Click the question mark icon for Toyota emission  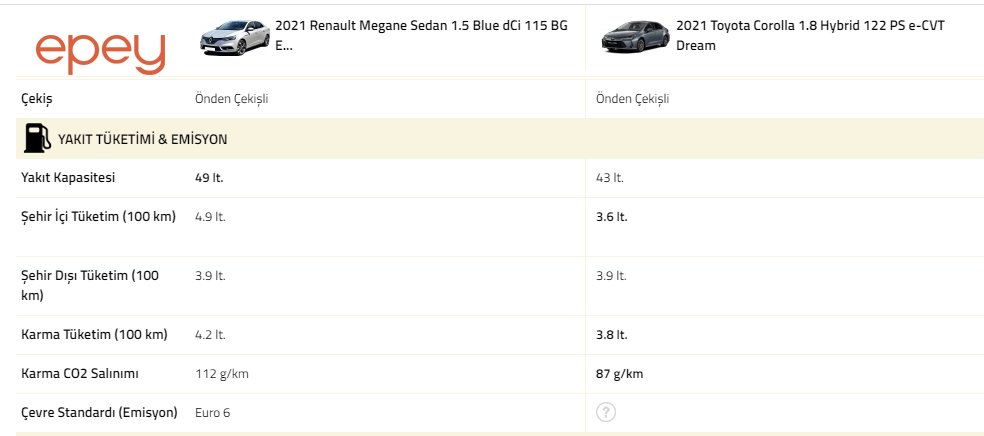click(x=606, y=412)
